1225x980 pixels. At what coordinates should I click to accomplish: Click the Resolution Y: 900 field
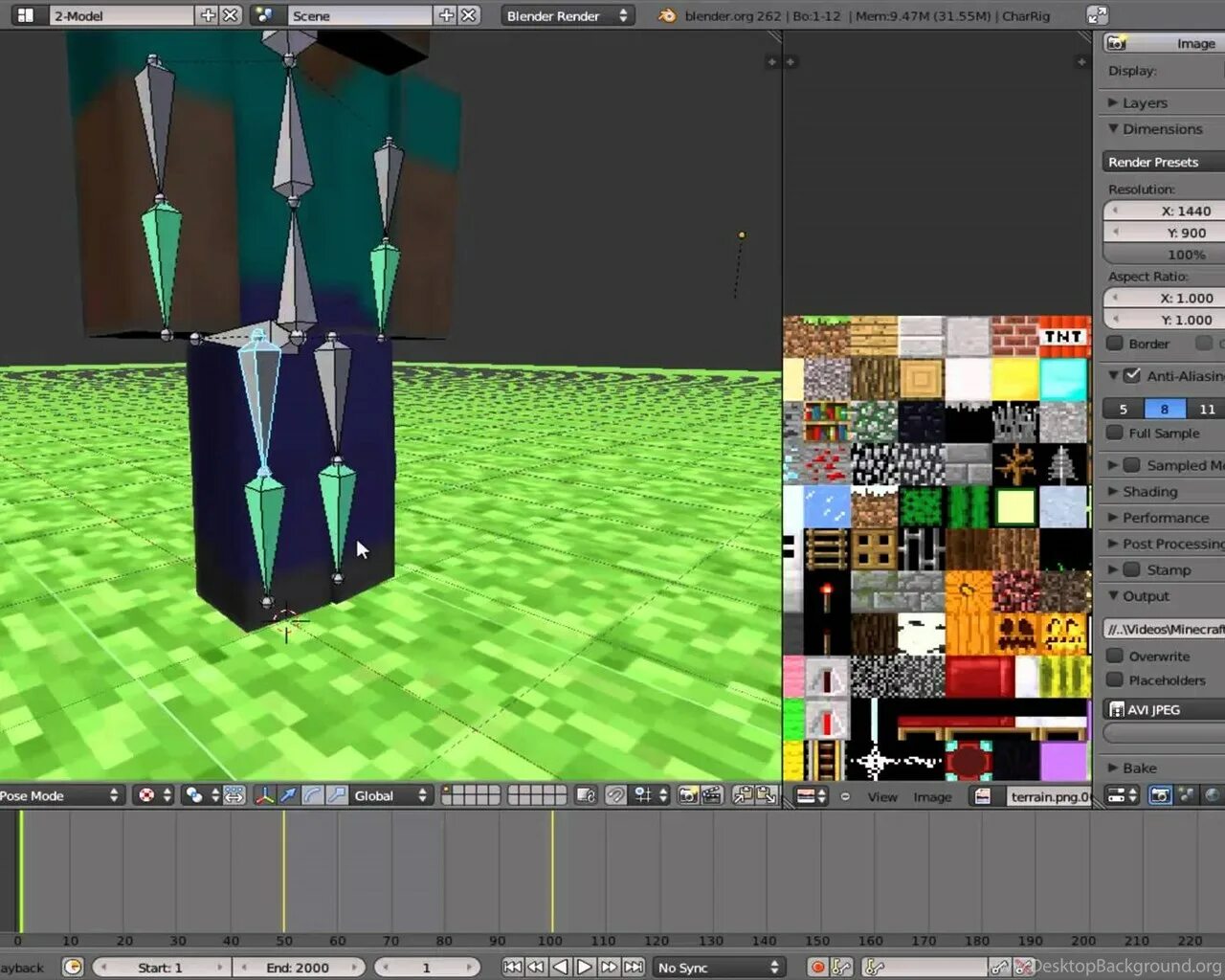point(1164,233)
